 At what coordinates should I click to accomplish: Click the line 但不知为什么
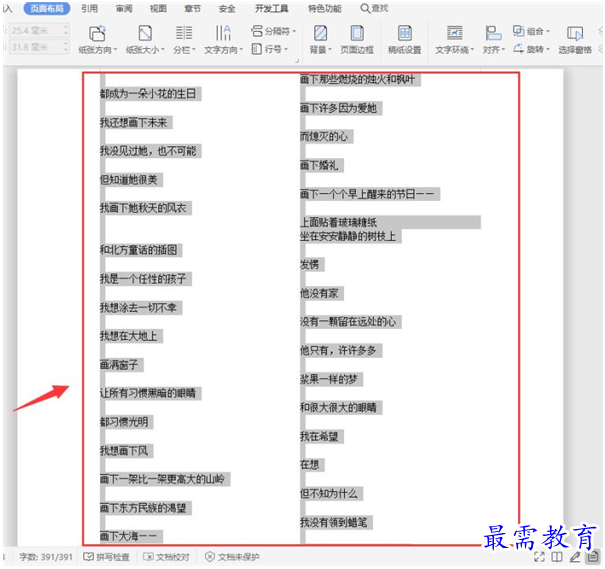tap(329, 494)
